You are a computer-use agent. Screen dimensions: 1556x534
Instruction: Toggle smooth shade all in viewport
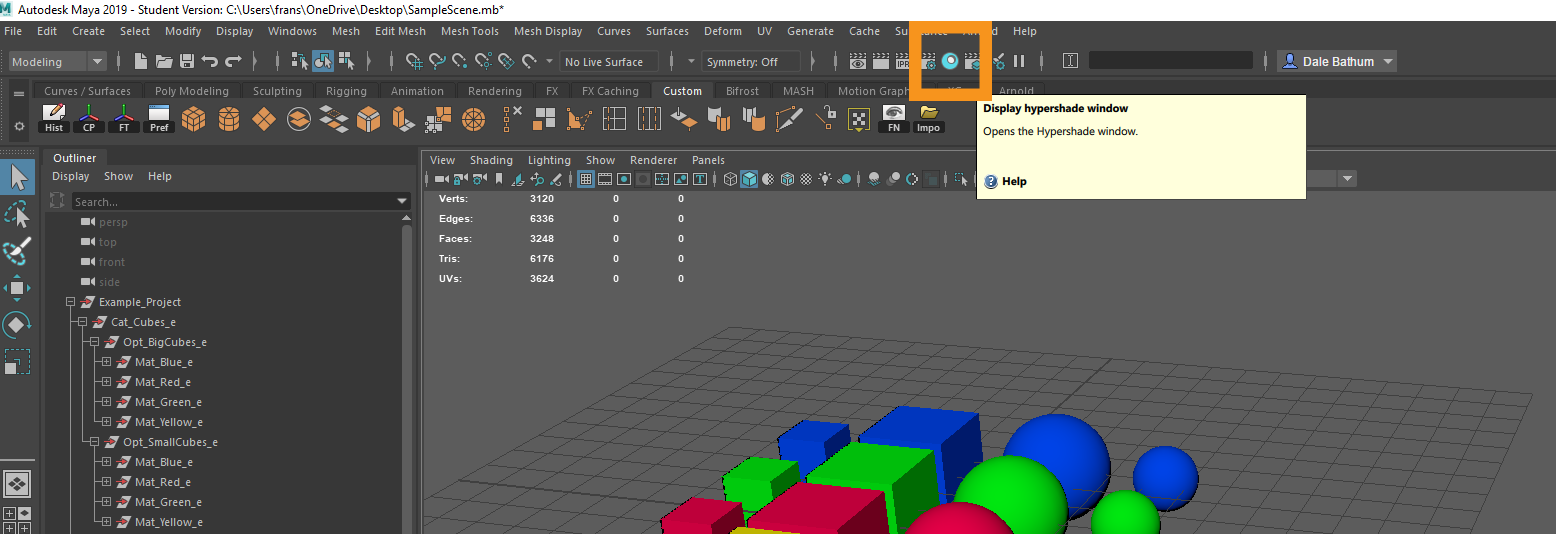(x=749, y=179)
